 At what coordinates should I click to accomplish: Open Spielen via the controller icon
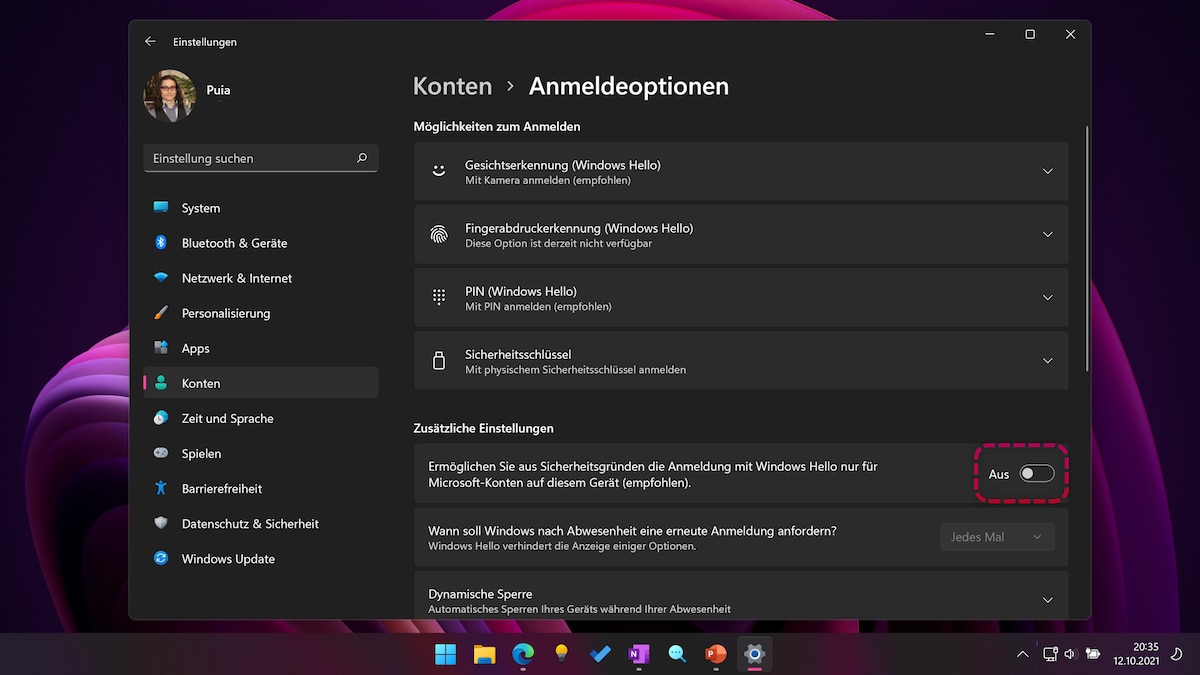[x=162, y=453]
